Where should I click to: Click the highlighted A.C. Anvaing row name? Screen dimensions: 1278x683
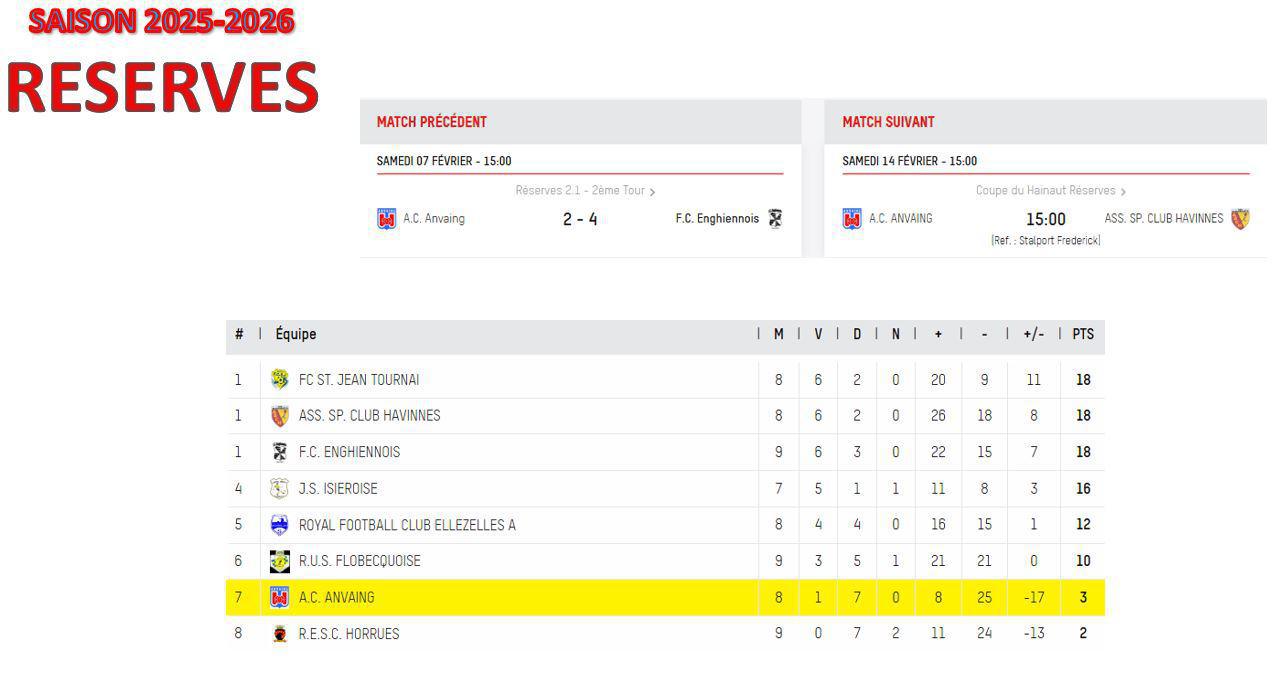pos(336,598)
